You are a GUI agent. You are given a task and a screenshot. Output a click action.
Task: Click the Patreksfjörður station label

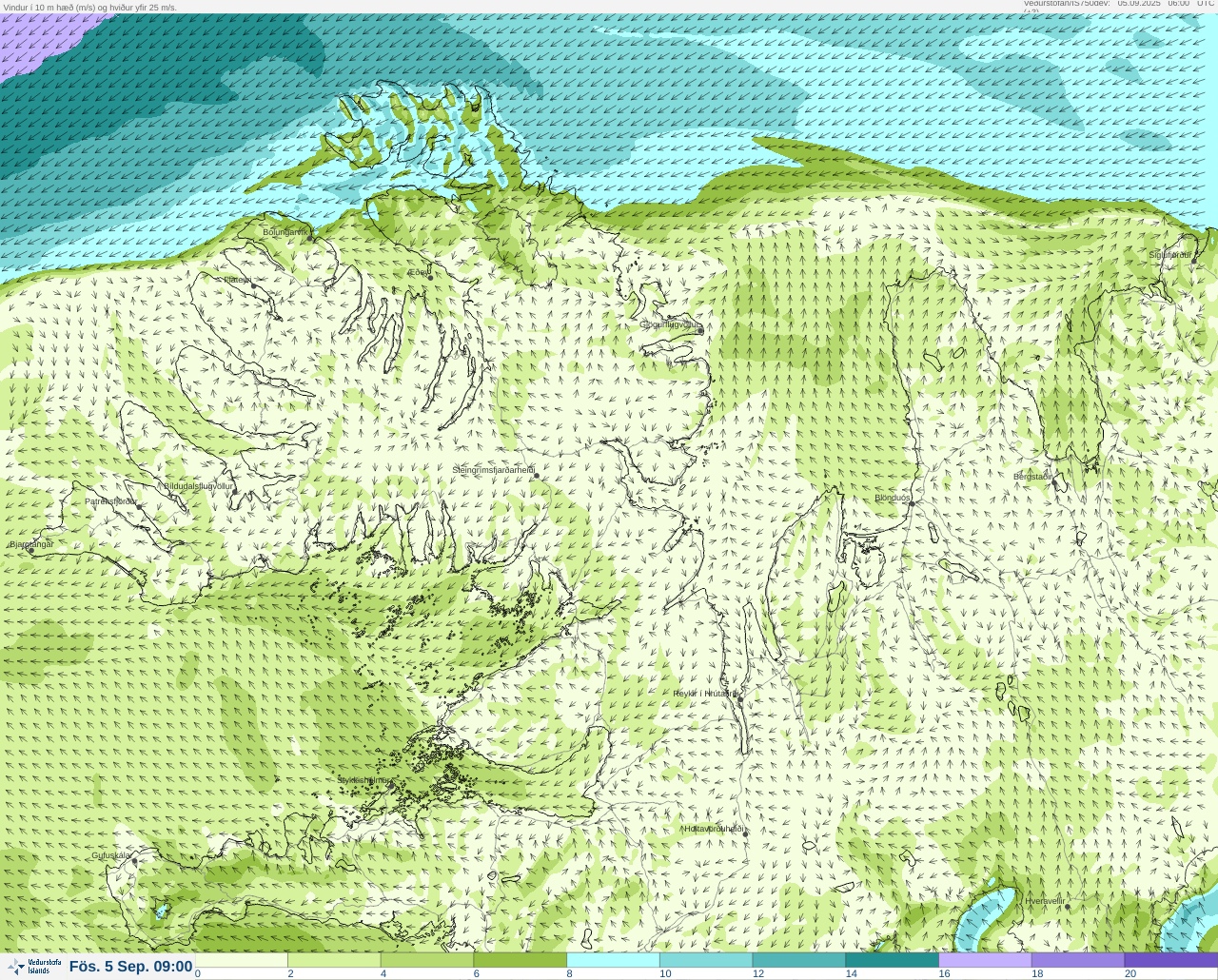click(111, 501)
